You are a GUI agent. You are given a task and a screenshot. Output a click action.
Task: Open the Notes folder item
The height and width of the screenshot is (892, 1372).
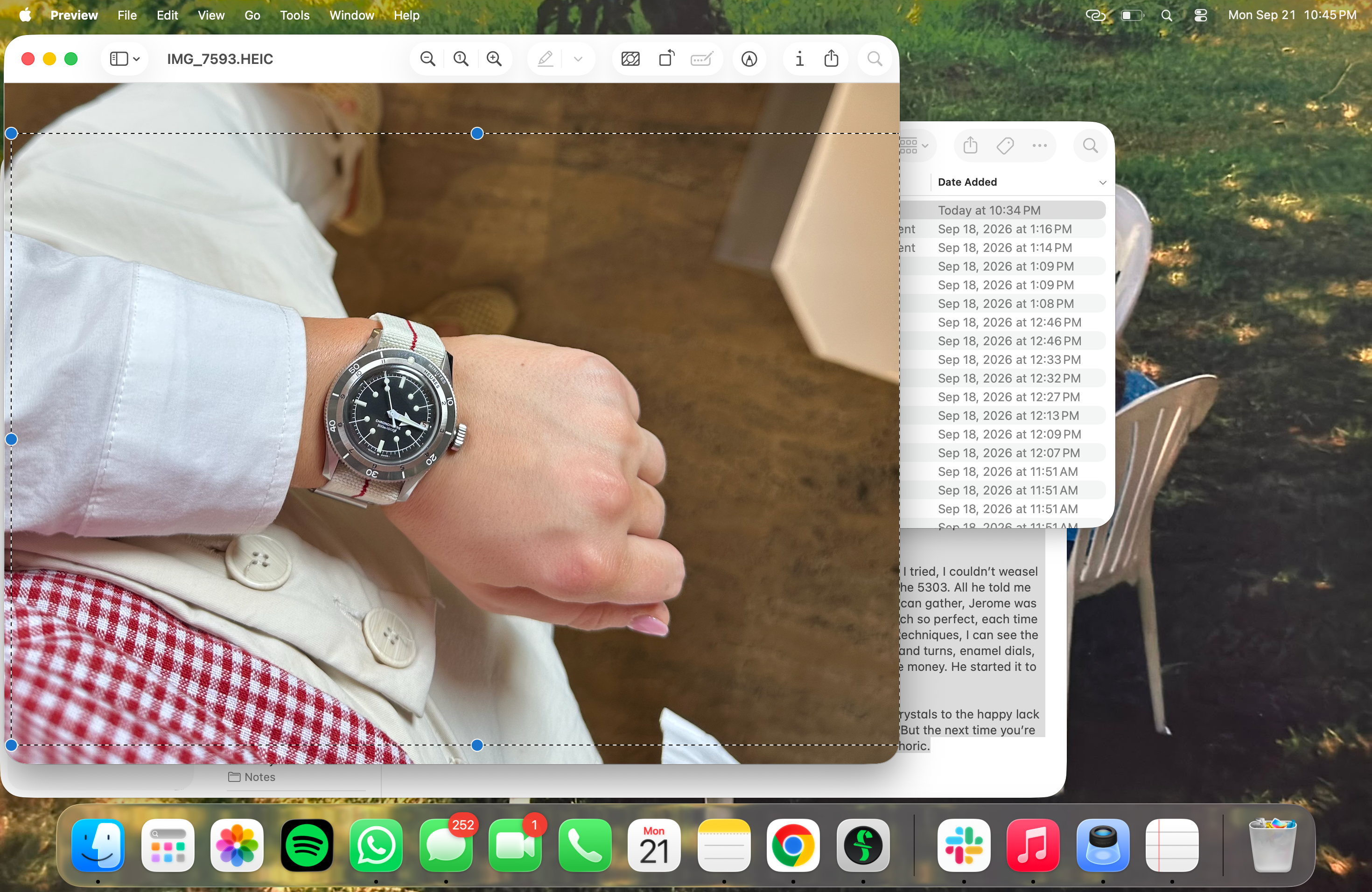click(252, 777)
